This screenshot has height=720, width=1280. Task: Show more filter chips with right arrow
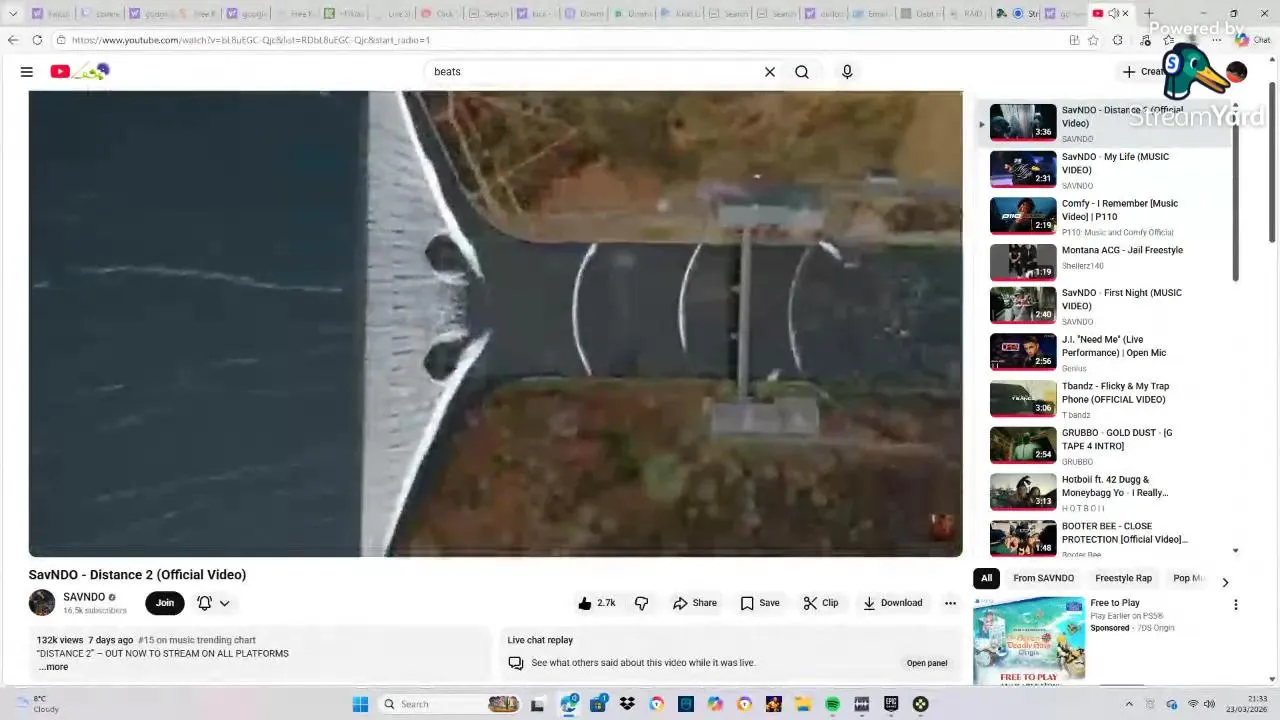[x=1225, y=581]
